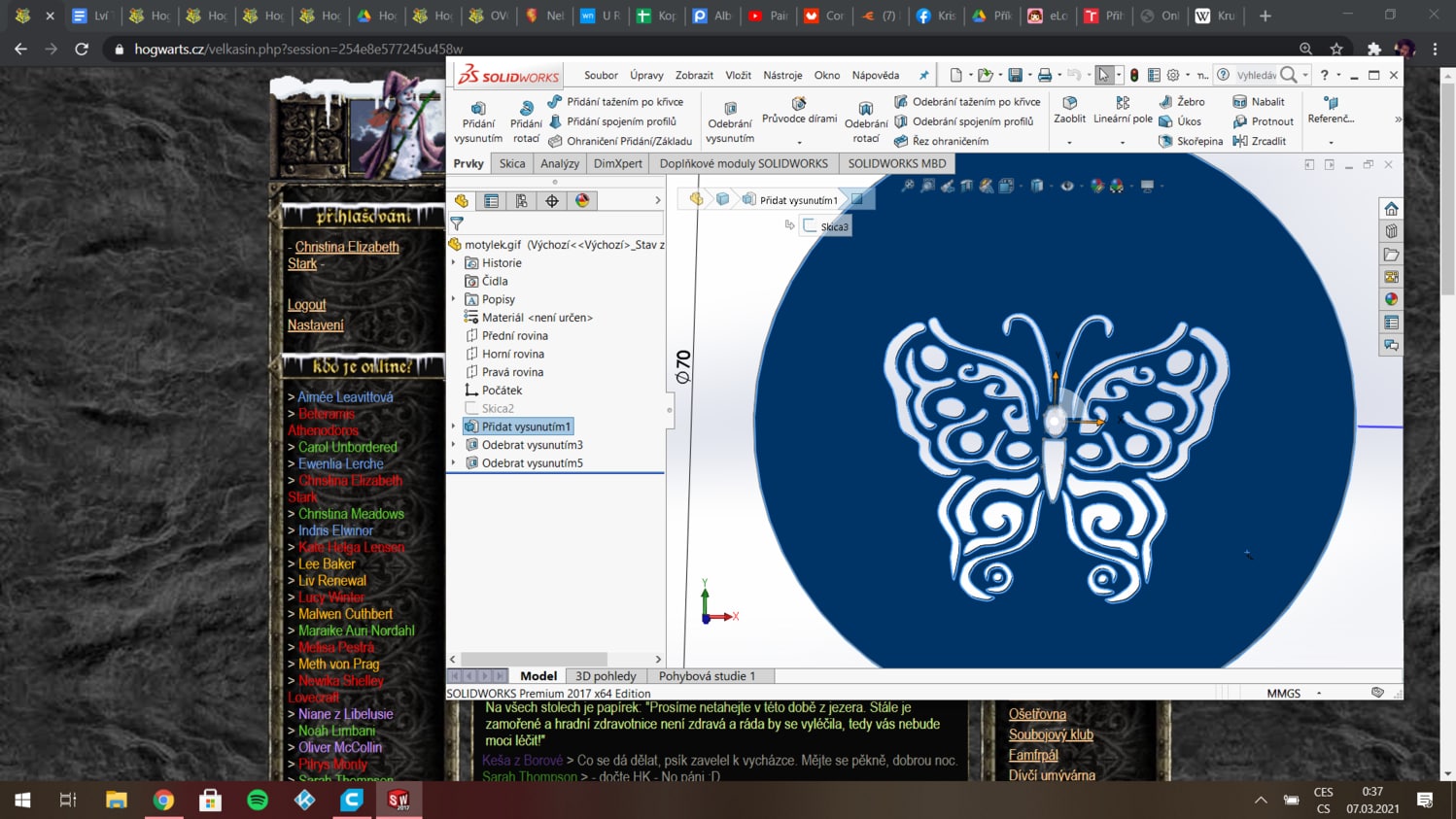Viewport: 1456px width, 819px height.
Task: Expand the Přidat vysunutím1 feature node
Action: tap(453, 427)
